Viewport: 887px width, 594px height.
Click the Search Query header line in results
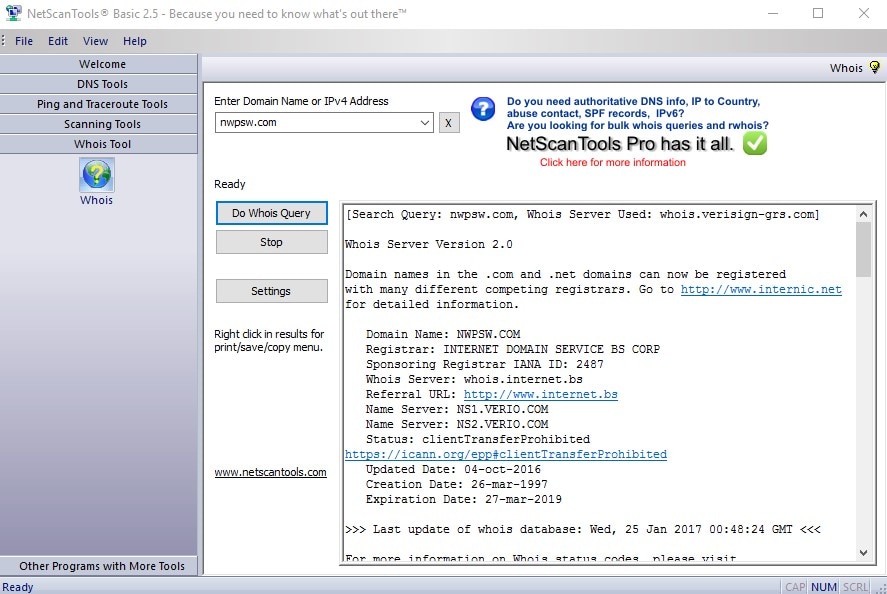pyautogui.click(x=582, y=214)
